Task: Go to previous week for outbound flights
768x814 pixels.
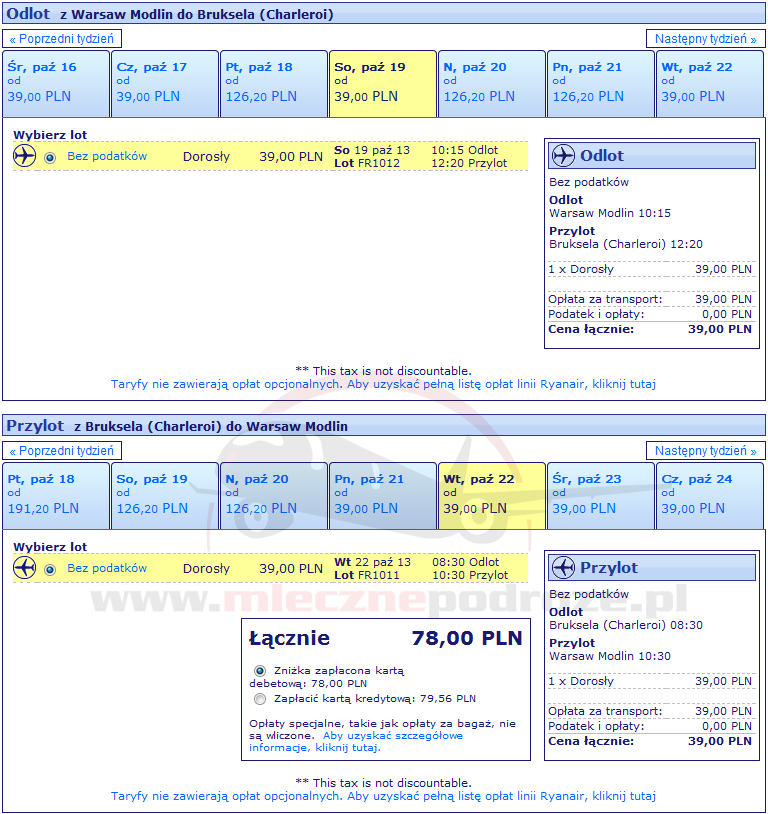Action: click(x=63, y=39)
